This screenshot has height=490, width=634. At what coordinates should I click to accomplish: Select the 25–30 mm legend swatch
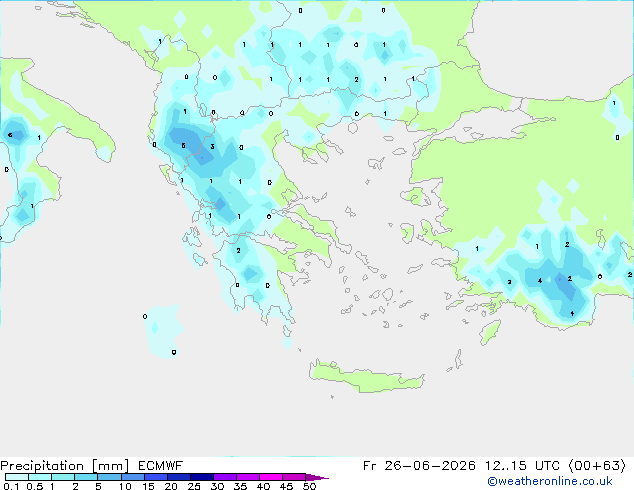pyautogui.click(x=201, y=477)
